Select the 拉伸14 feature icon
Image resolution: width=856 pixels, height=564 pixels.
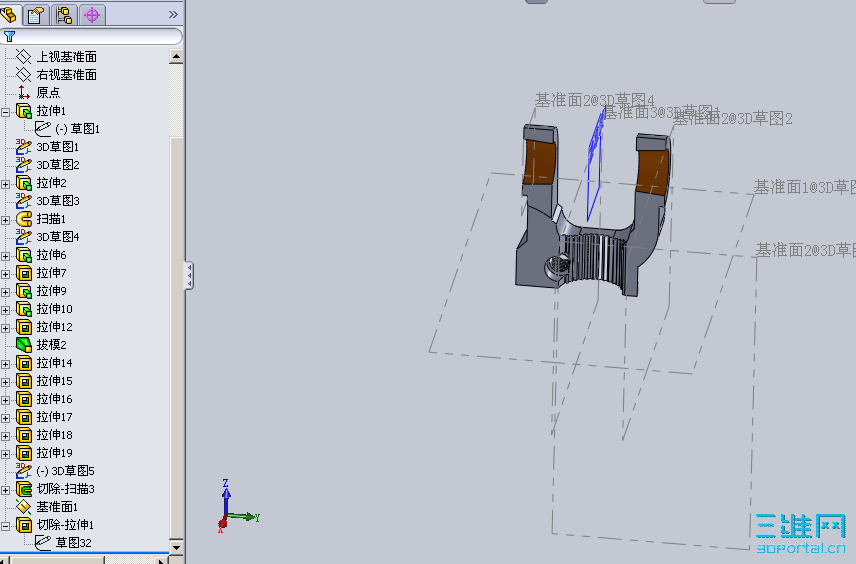coord(23,363)
